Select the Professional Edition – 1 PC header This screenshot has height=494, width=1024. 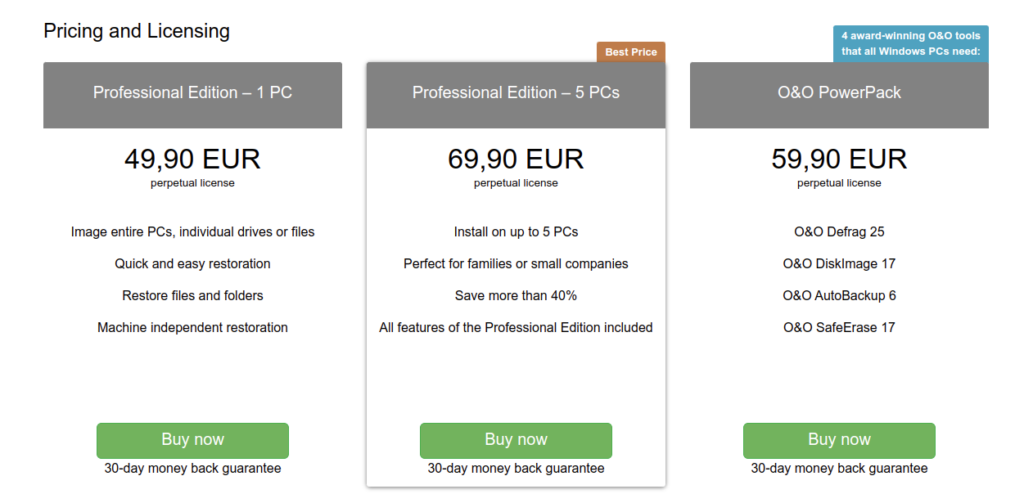[x=193, y=93]
